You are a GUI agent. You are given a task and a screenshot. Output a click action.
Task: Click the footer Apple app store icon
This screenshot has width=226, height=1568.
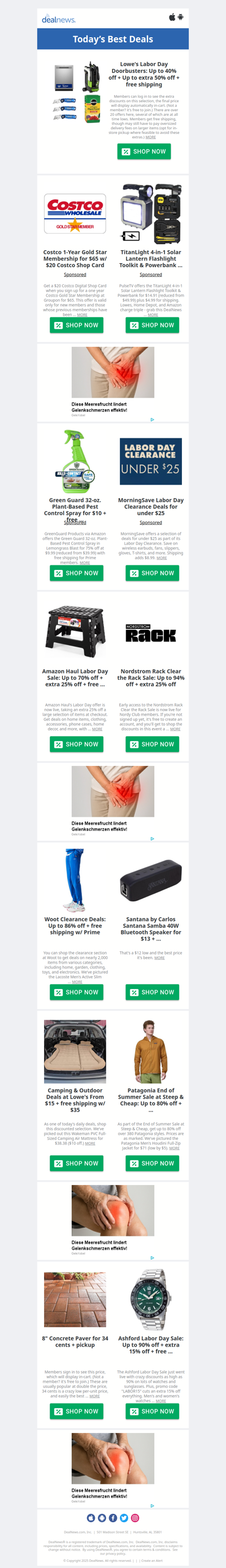click(x=91, y=1518)
